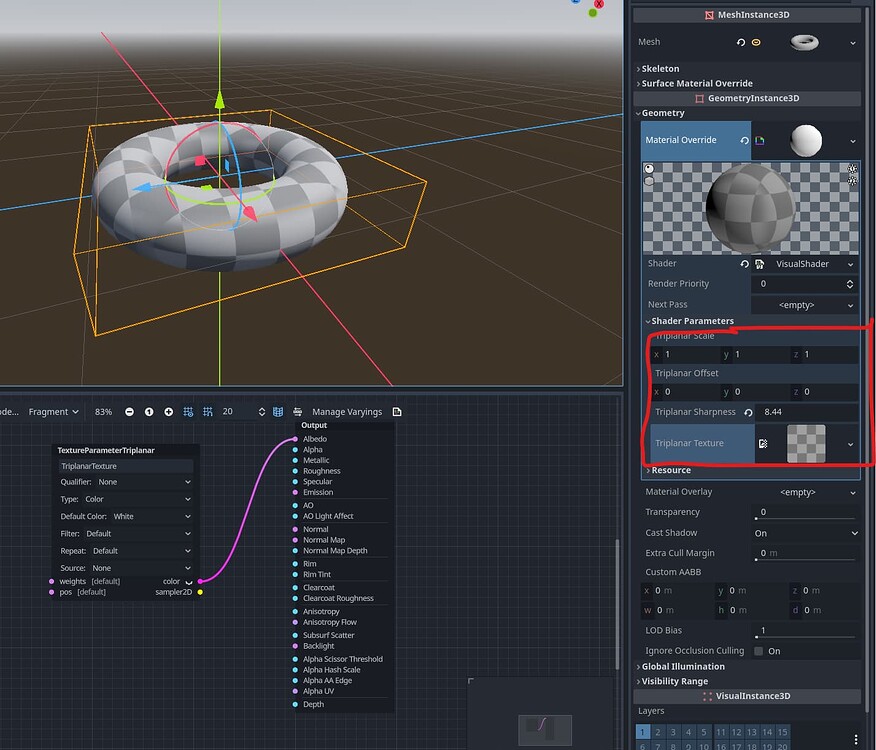
Task: Click the edit icon beside Triplanar Texture
Action: 763,443
